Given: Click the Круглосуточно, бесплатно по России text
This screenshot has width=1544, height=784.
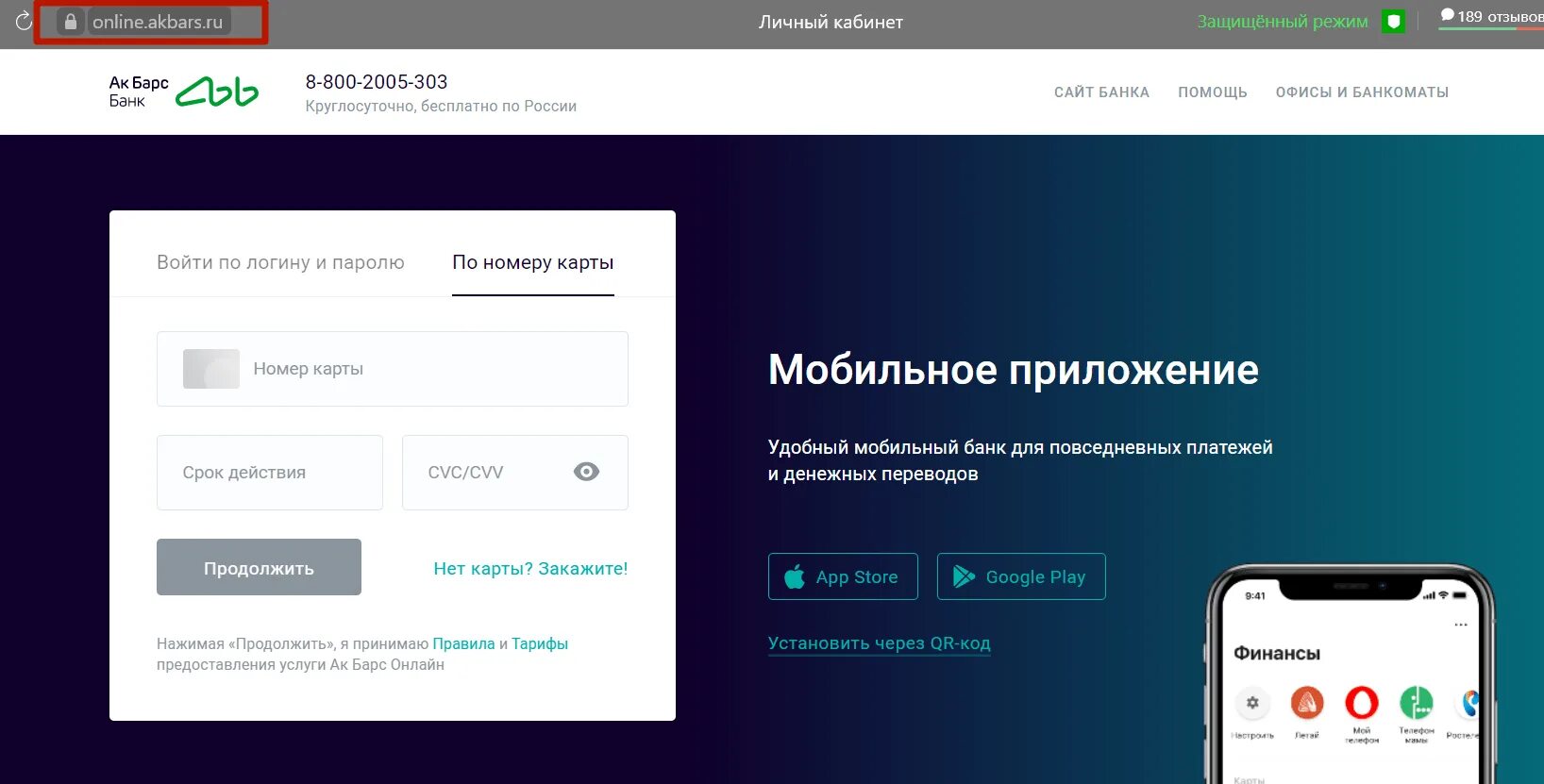Looking at the screenshot, I should (x=441, y=107).
